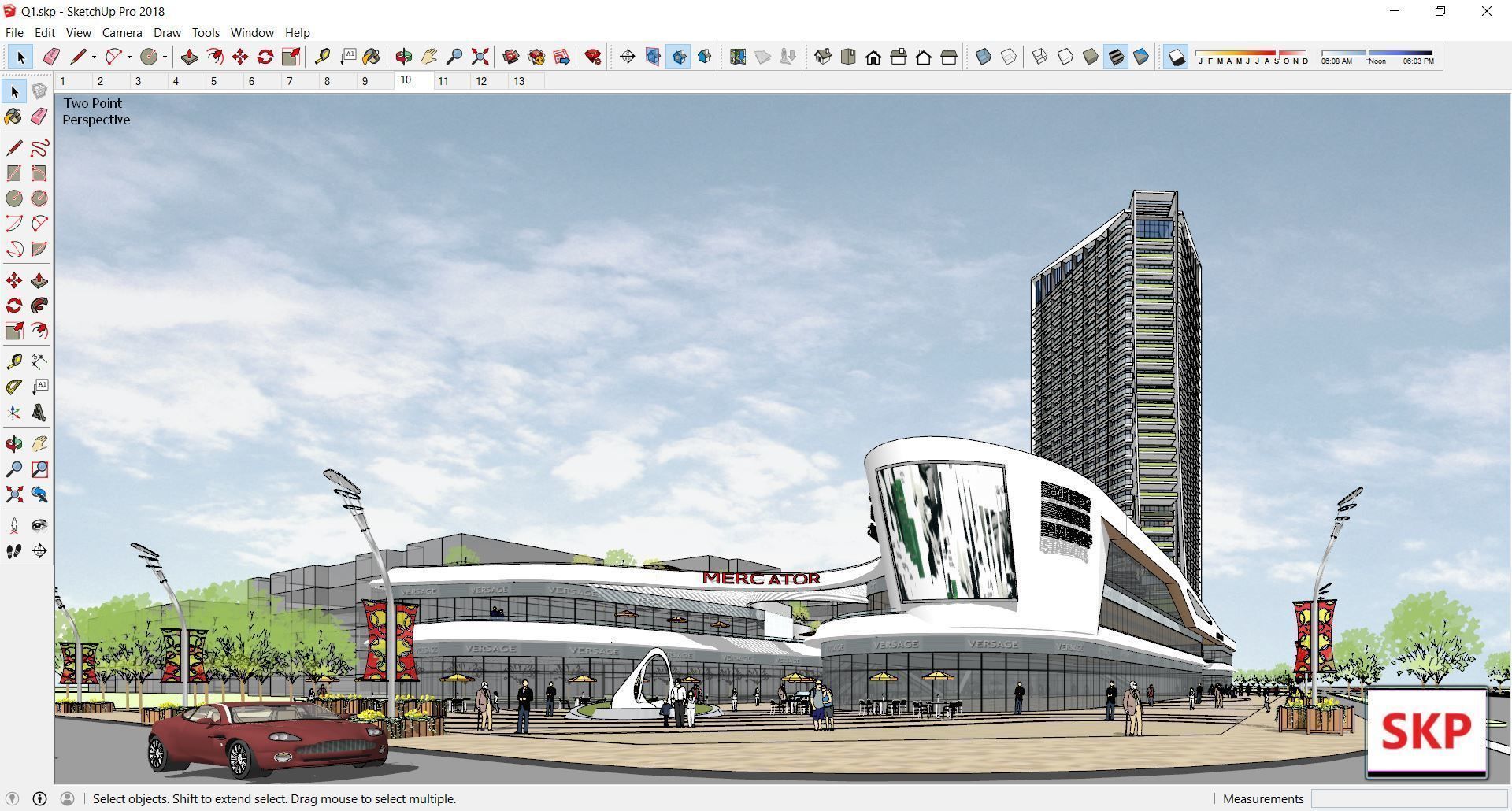1512x811 pixels.
Task: Open the Help menu
Action: coord(298,32)
